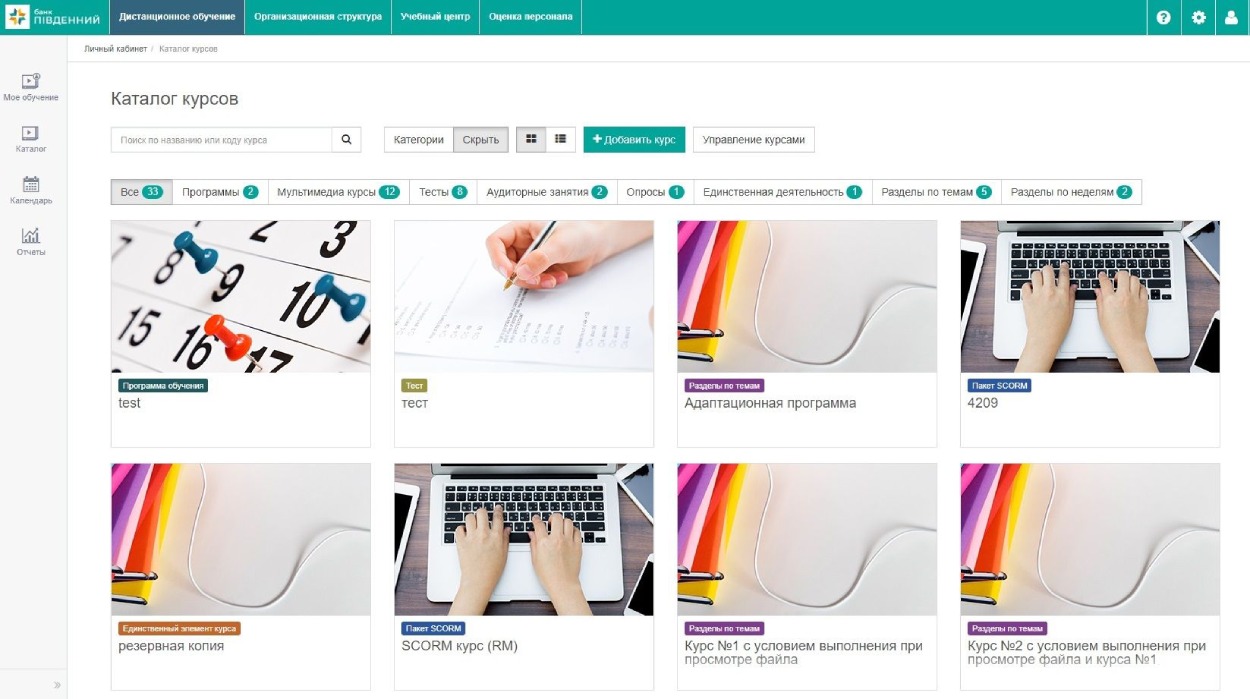
Task: Switch to grid view layout
Action: (531, 140)
